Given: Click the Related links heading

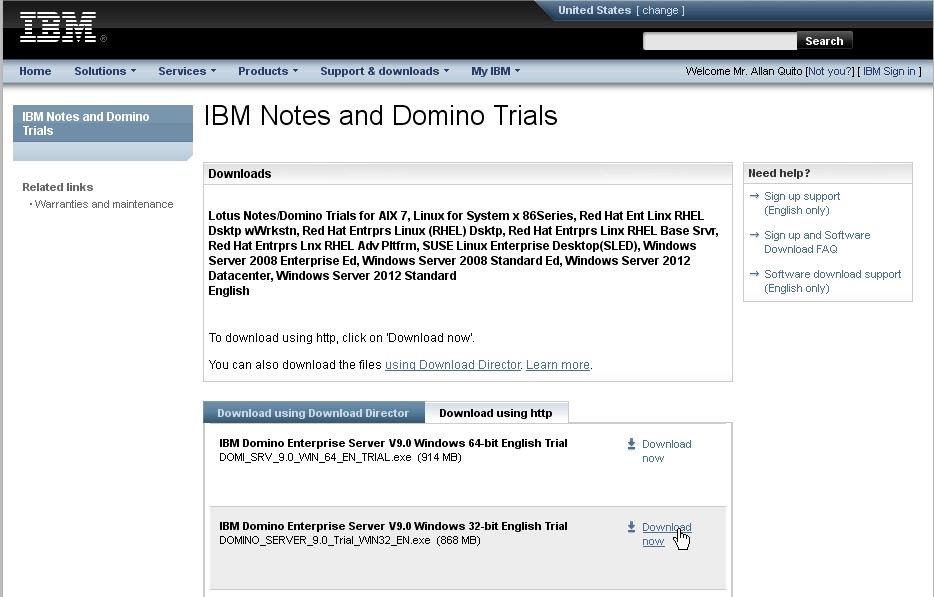Looking at the screenshot, I should (x=58, y=187).
